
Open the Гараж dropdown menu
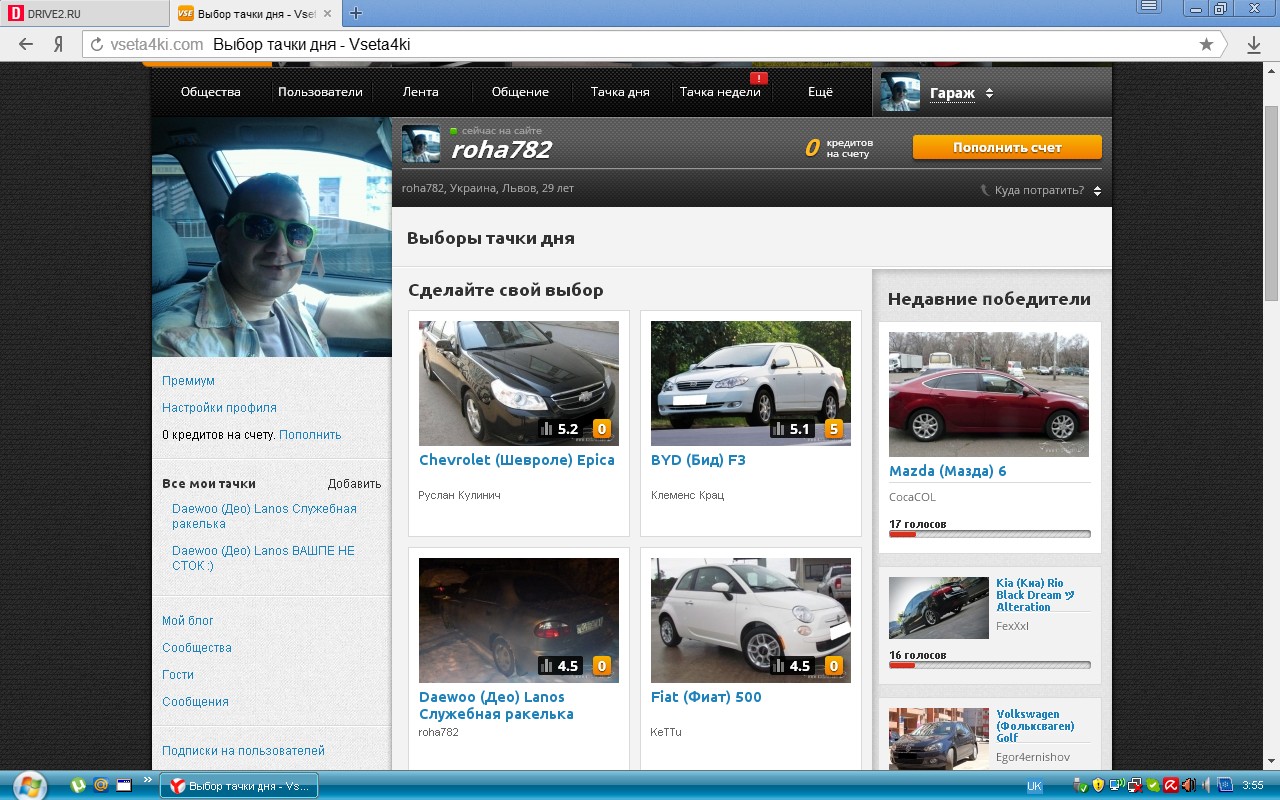point(962,93)
